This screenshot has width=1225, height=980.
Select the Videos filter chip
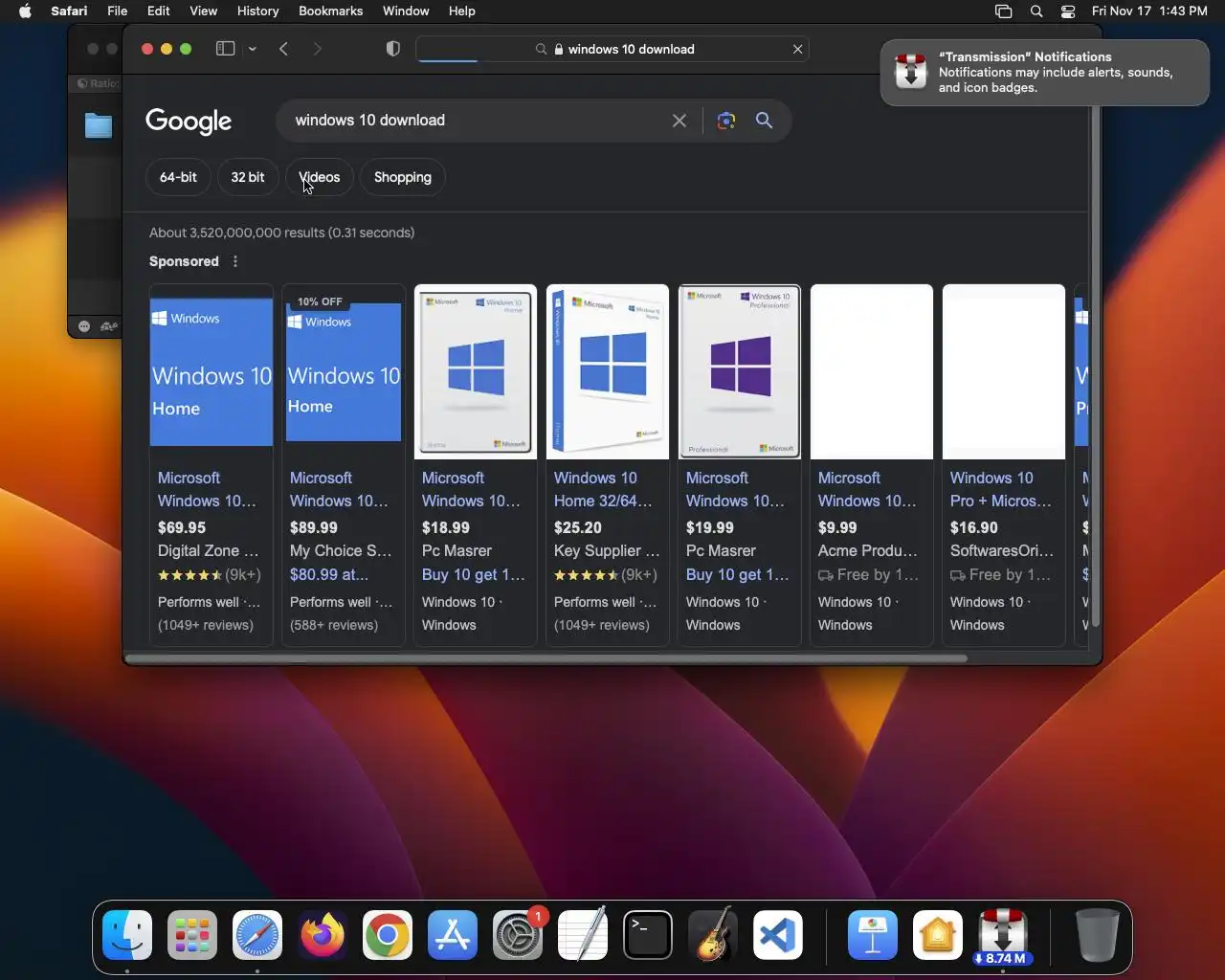pos(320,177)
